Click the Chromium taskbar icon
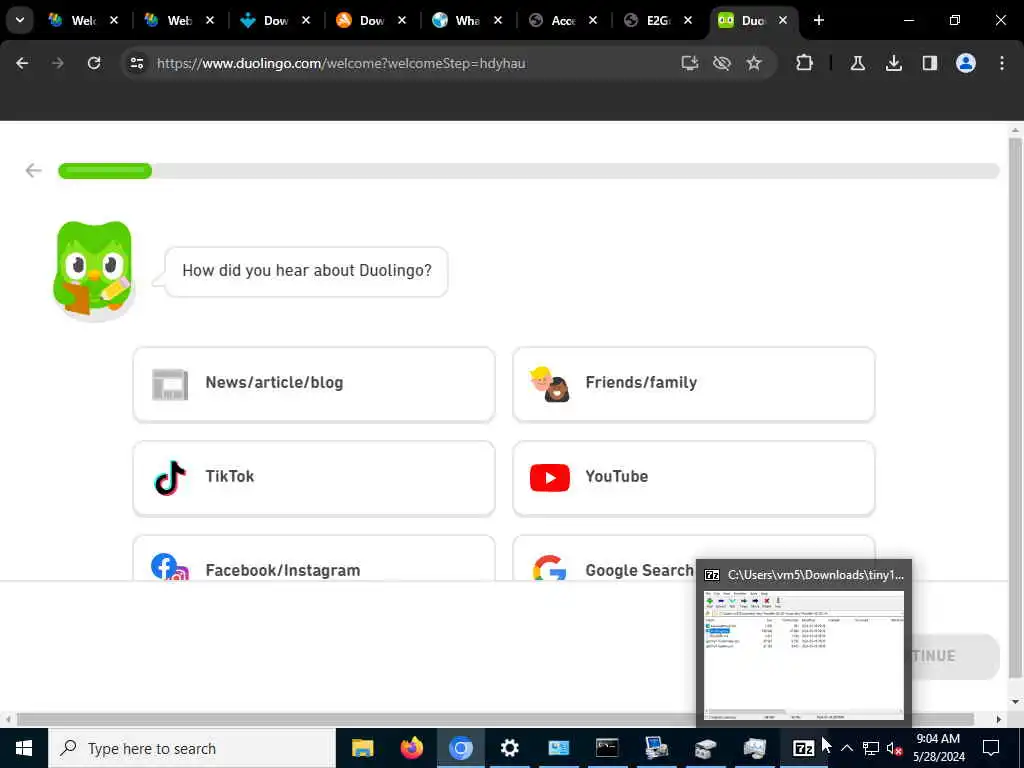 (x=460, y=748)
